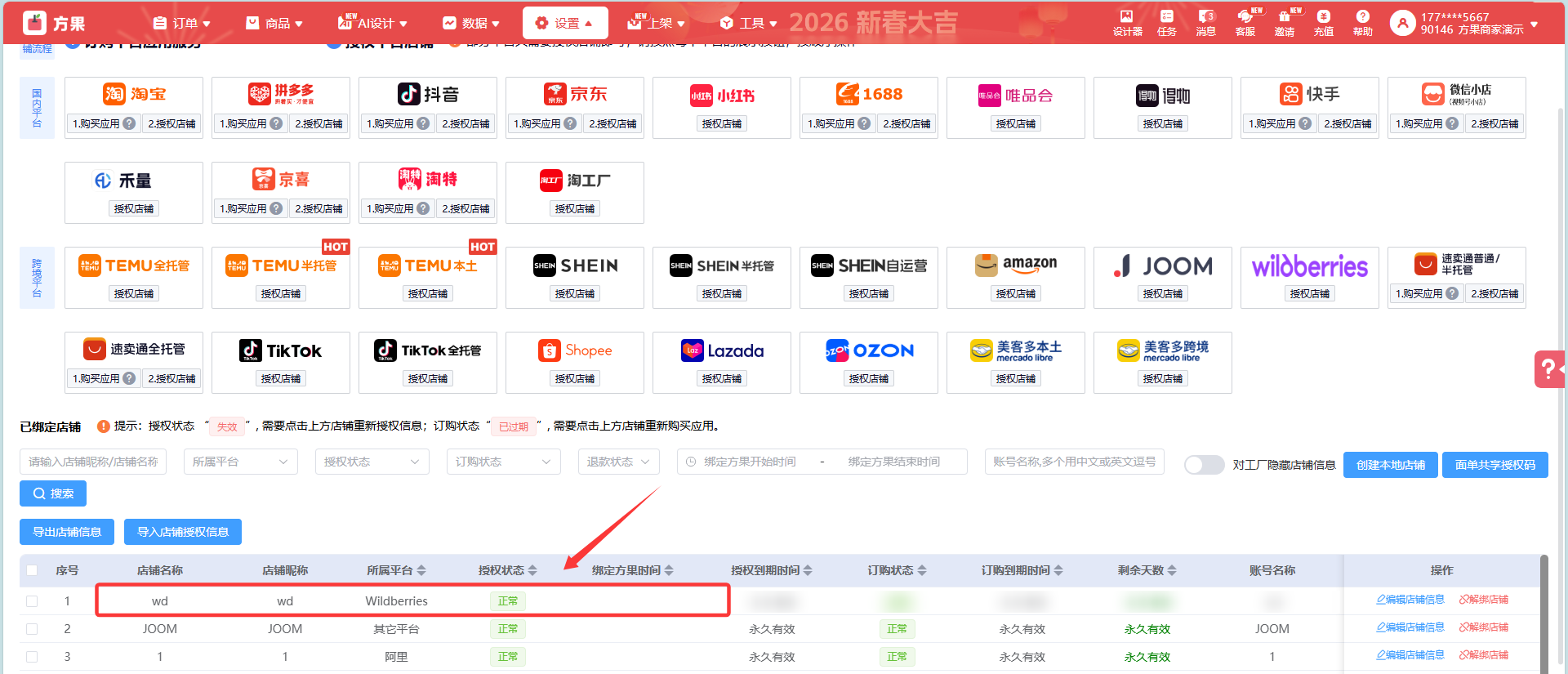1568x674 pixels.
Task: Click the 绑定方果结束时间 date field
Action: (894, 462)
